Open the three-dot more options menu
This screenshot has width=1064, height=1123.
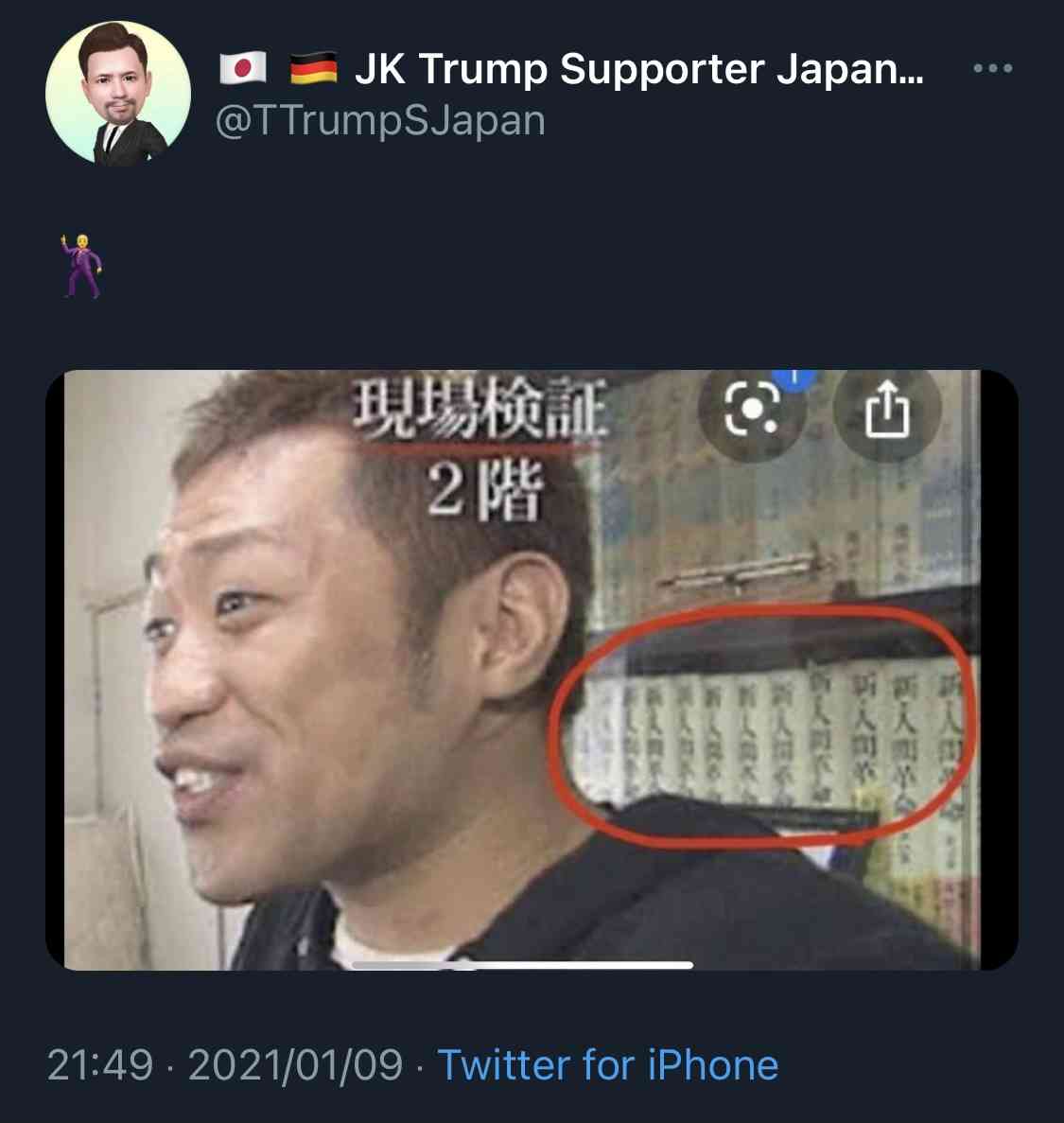click(x=992, y=68)
